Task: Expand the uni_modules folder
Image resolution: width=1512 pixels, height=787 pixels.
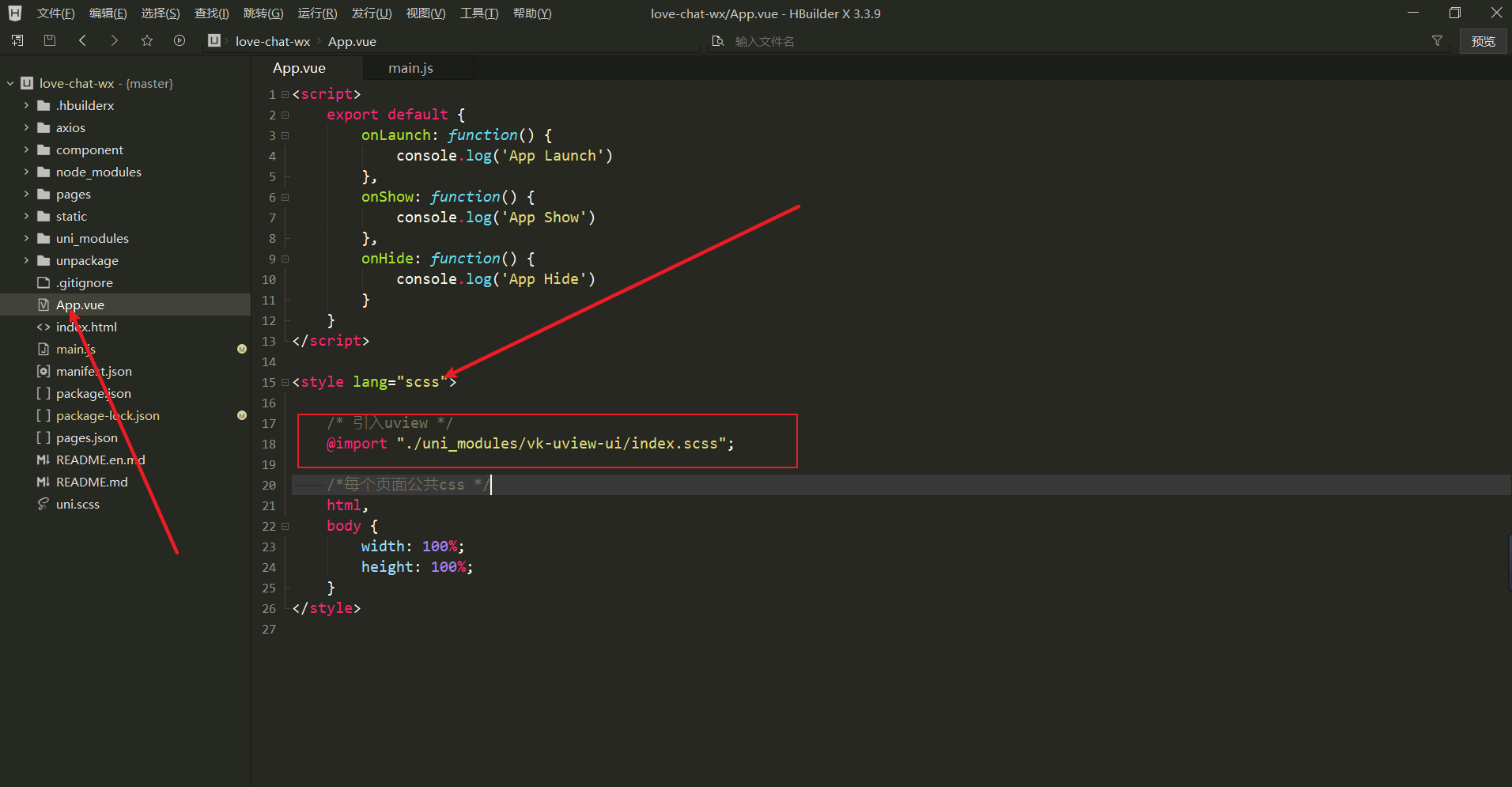Action: point(26,238)
